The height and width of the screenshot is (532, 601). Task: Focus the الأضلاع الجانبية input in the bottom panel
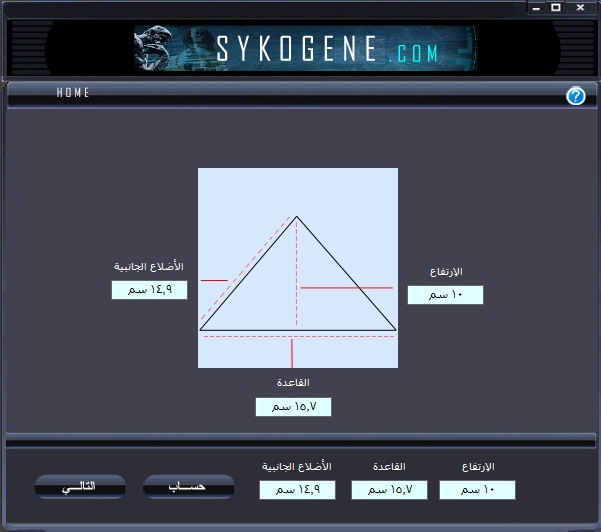[x=297, y=490]
